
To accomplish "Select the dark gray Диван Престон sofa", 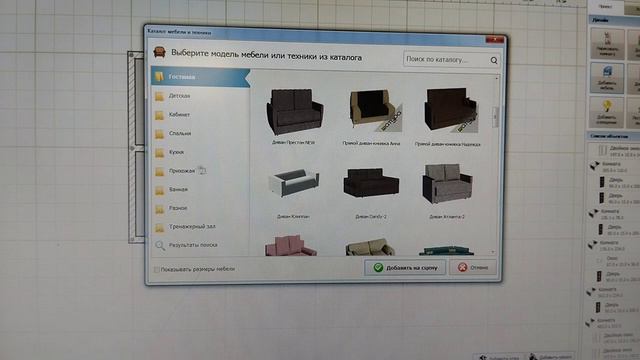I will (294, 111).
